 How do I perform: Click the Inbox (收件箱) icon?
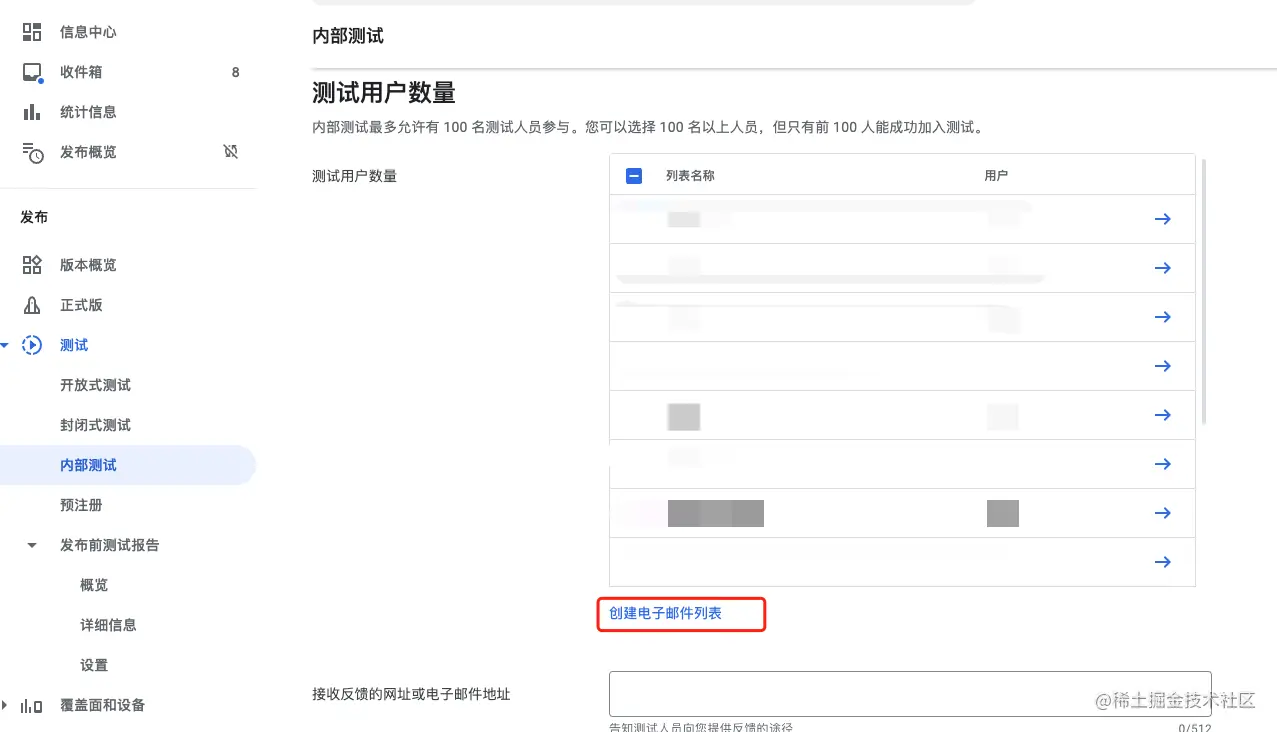tap(32, 72)
